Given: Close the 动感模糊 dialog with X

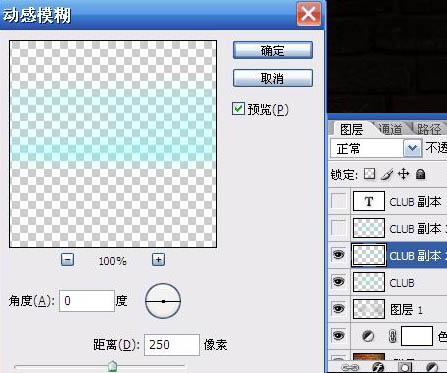Looking at the screenshot, I should [309, 14].
